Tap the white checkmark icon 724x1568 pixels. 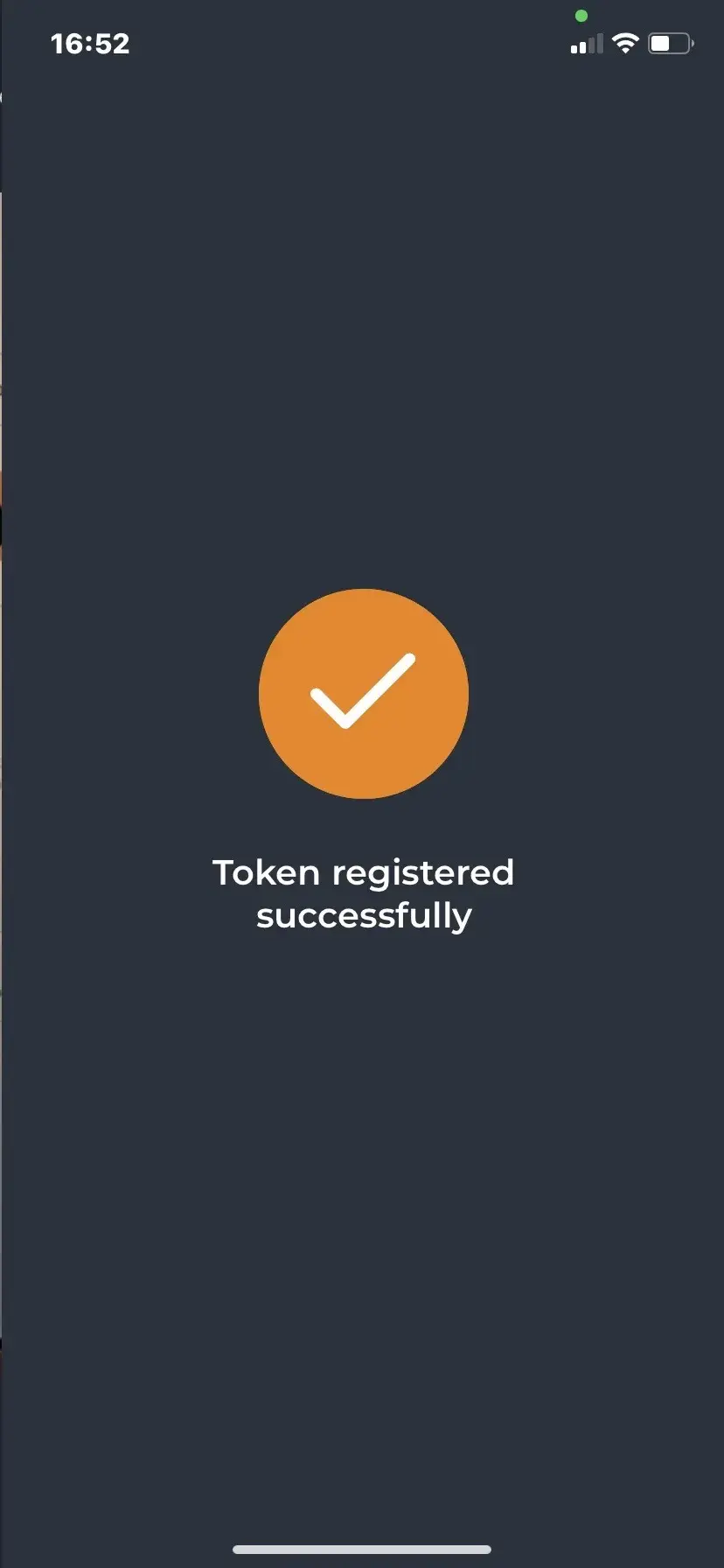(x=363, y=690)
